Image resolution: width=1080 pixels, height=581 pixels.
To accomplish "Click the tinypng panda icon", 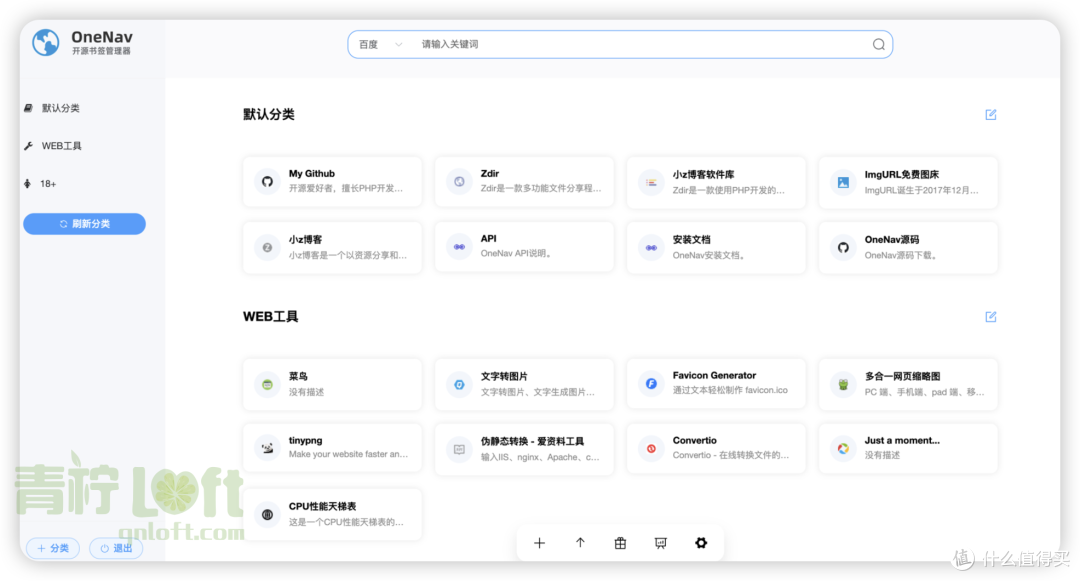I will pos(267,448).
